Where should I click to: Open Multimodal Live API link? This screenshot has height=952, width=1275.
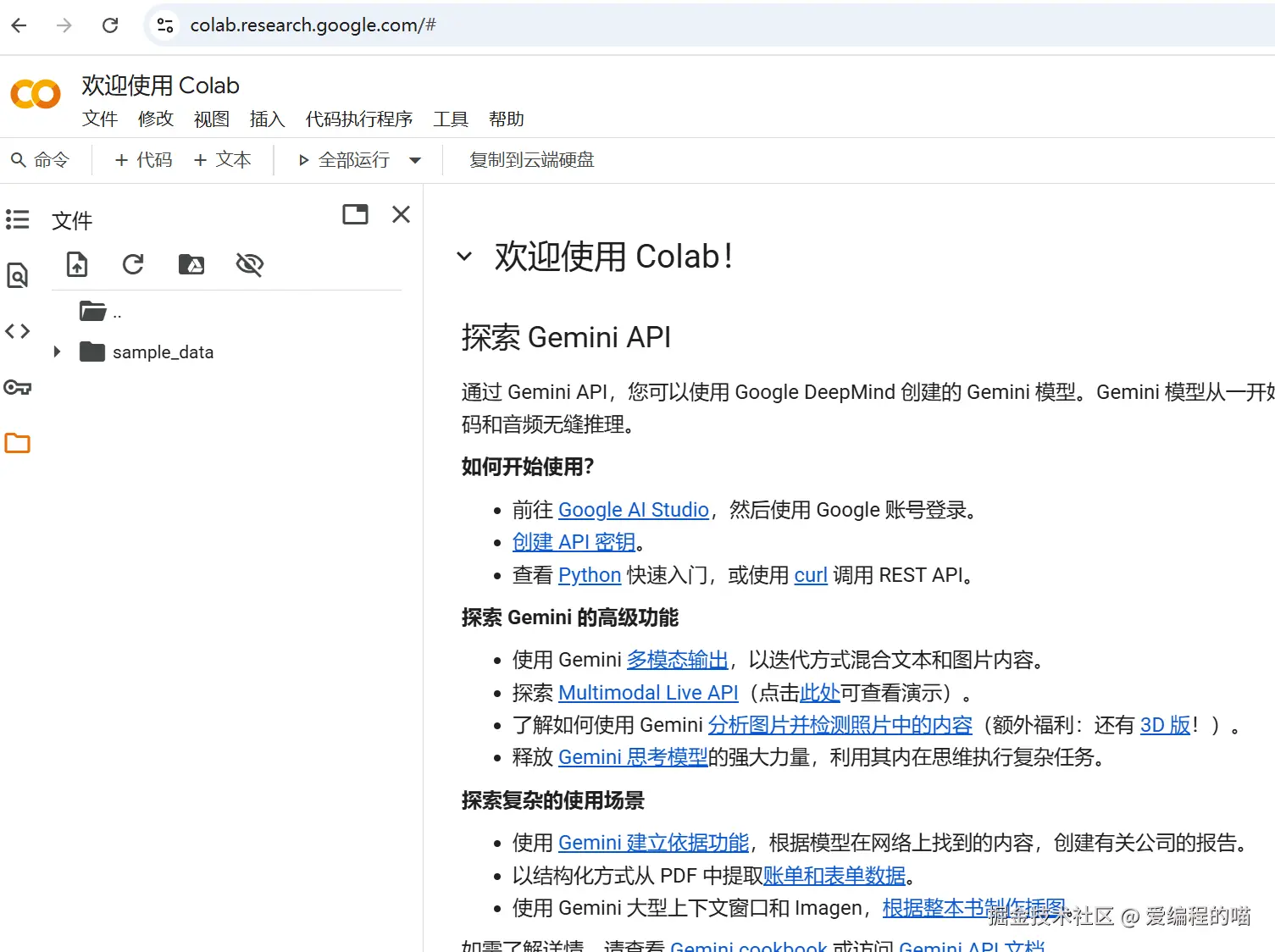[649, 693]
